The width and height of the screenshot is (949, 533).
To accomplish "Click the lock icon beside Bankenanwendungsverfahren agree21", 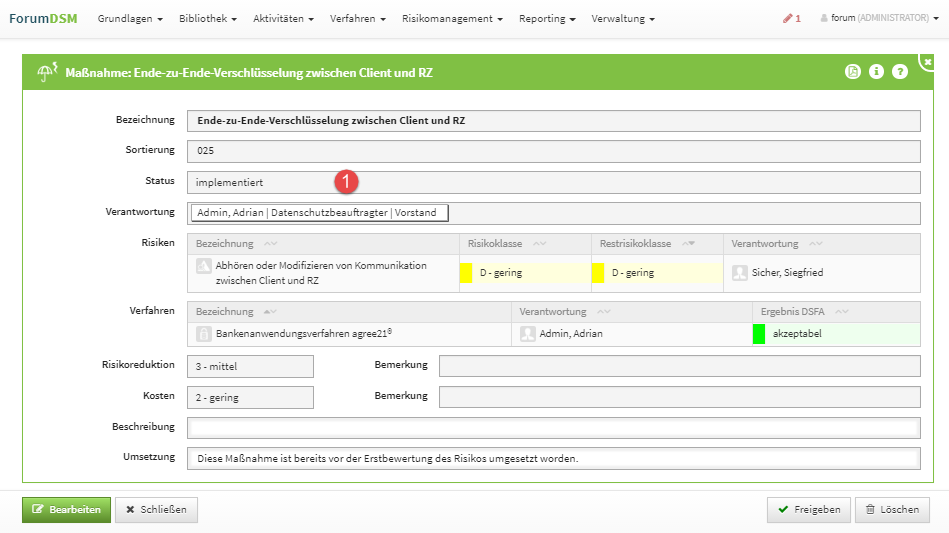I will click(x=203, y=334).
